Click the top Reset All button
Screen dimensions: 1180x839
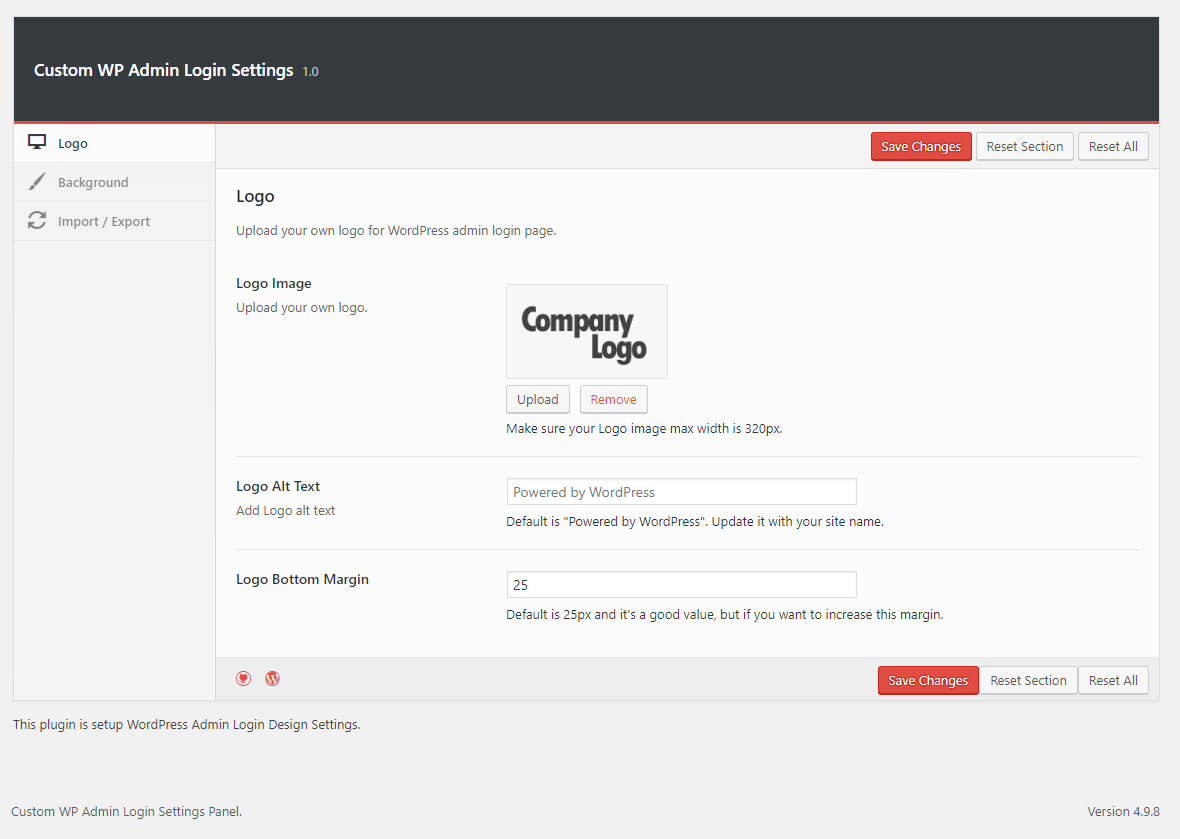(1113, 146)
